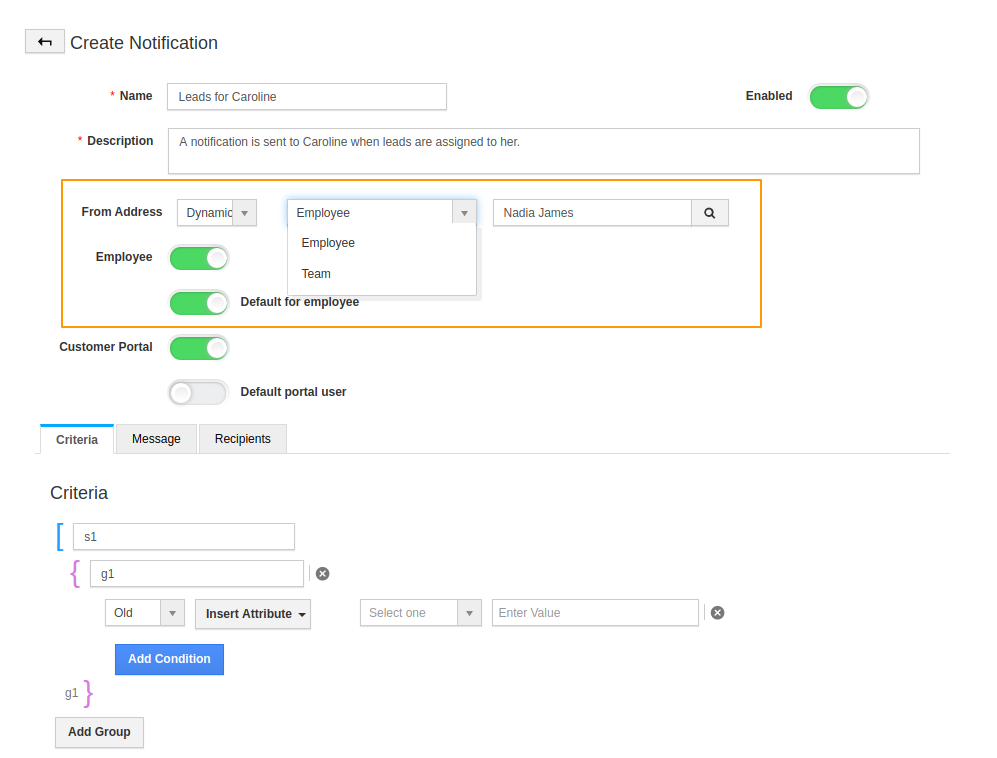Click the search icon beside Nadia James
The width and height of the screenshot is (997, 758).
coord(710,213)
